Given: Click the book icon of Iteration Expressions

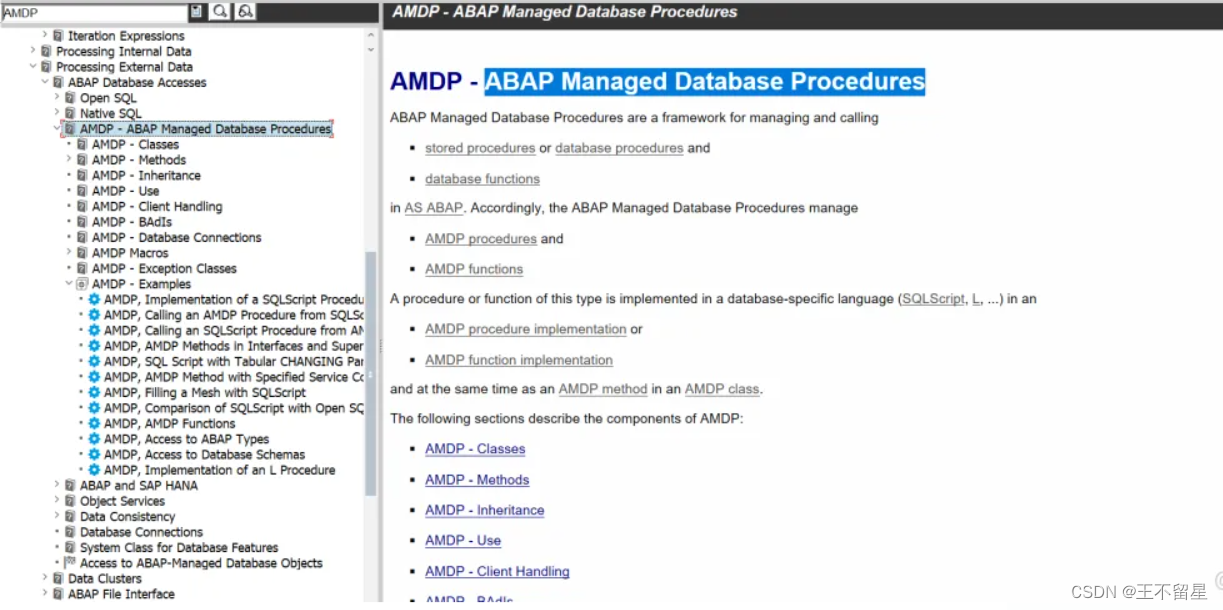Looking at the screenshot, I should pyautogui.click(x=58, y=36).
